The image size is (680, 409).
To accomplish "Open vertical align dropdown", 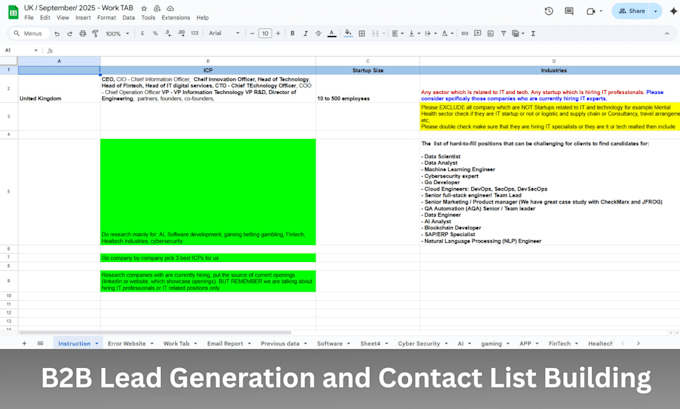I will (414, 33).
